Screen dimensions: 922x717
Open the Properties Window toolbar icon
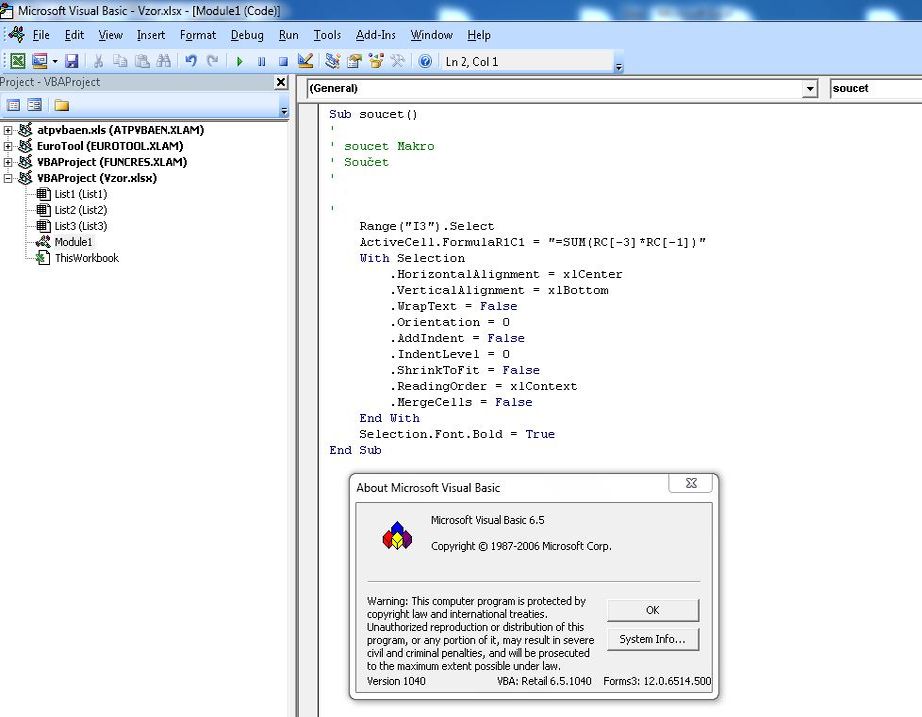(x=354, y=61)
